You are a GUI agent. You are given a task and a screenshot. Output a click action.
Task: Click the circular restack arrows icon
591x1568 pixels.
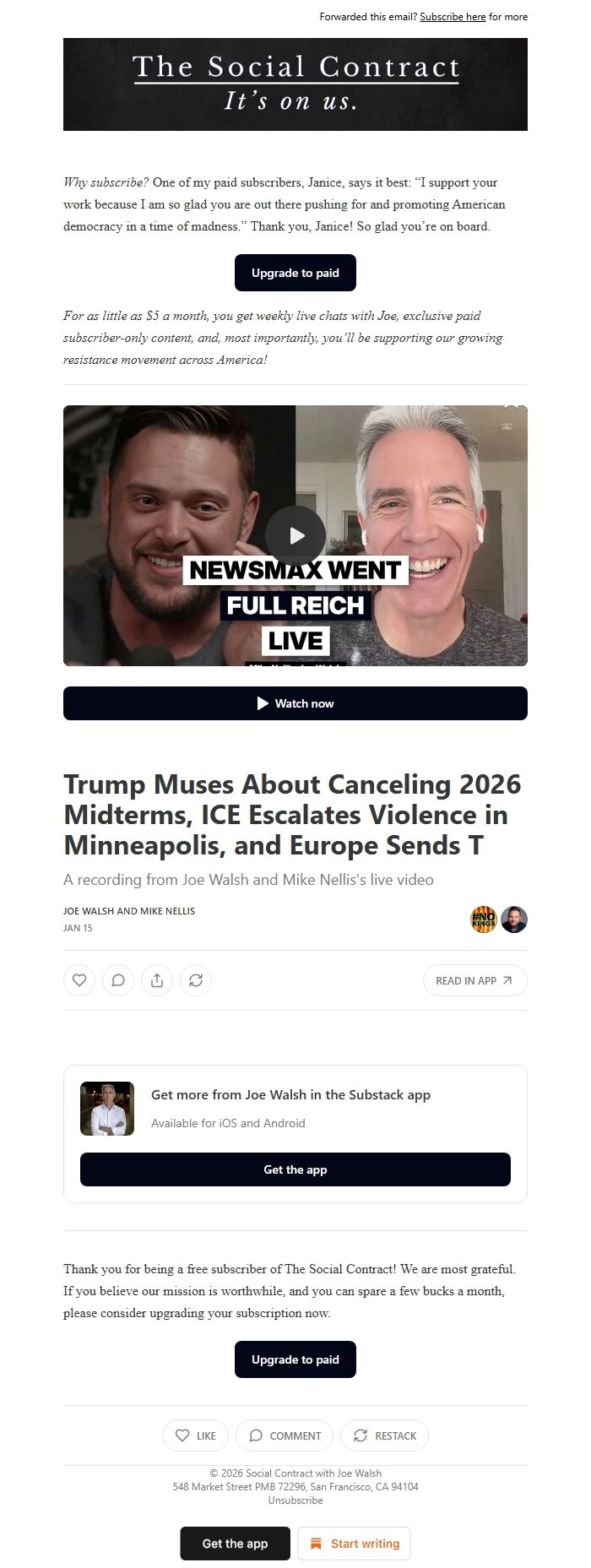196,980
